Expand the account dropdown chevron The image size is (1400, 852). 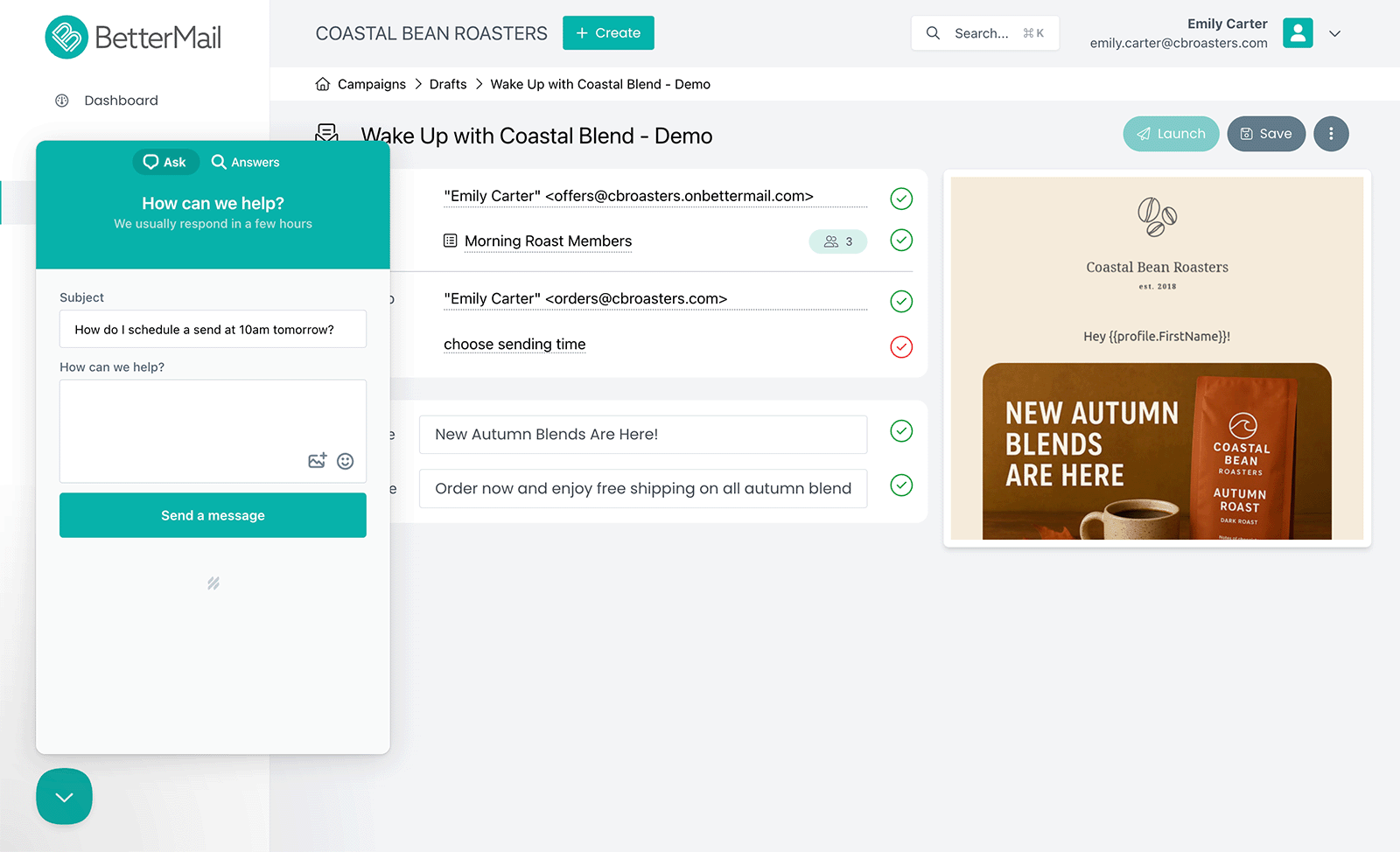click(1334, 34)
